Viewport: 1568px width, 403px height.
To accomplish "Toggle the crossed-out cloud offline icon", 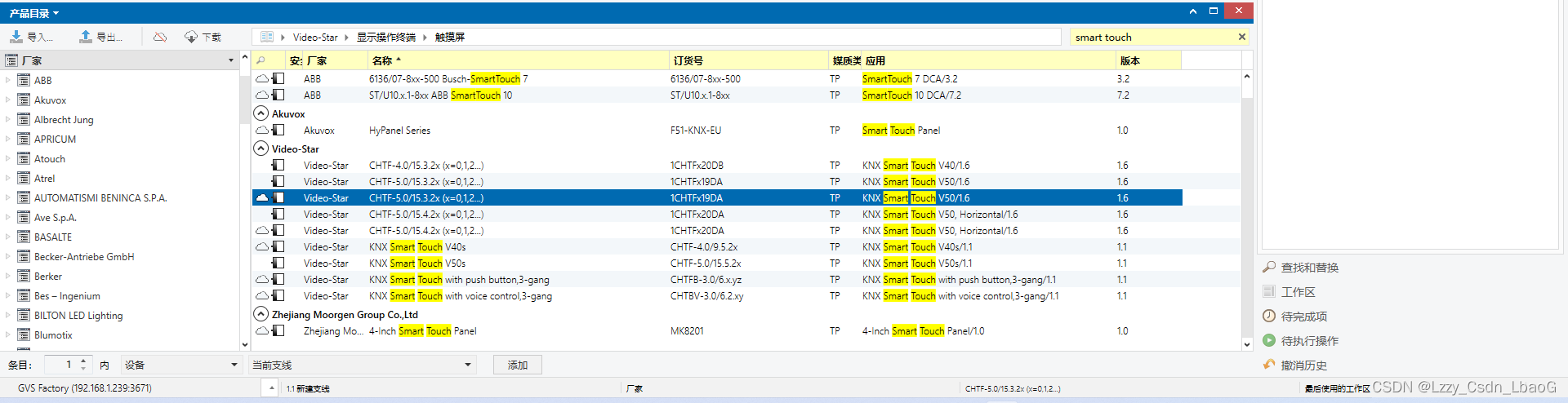I will pyautogui.click(x=160, y=37).
